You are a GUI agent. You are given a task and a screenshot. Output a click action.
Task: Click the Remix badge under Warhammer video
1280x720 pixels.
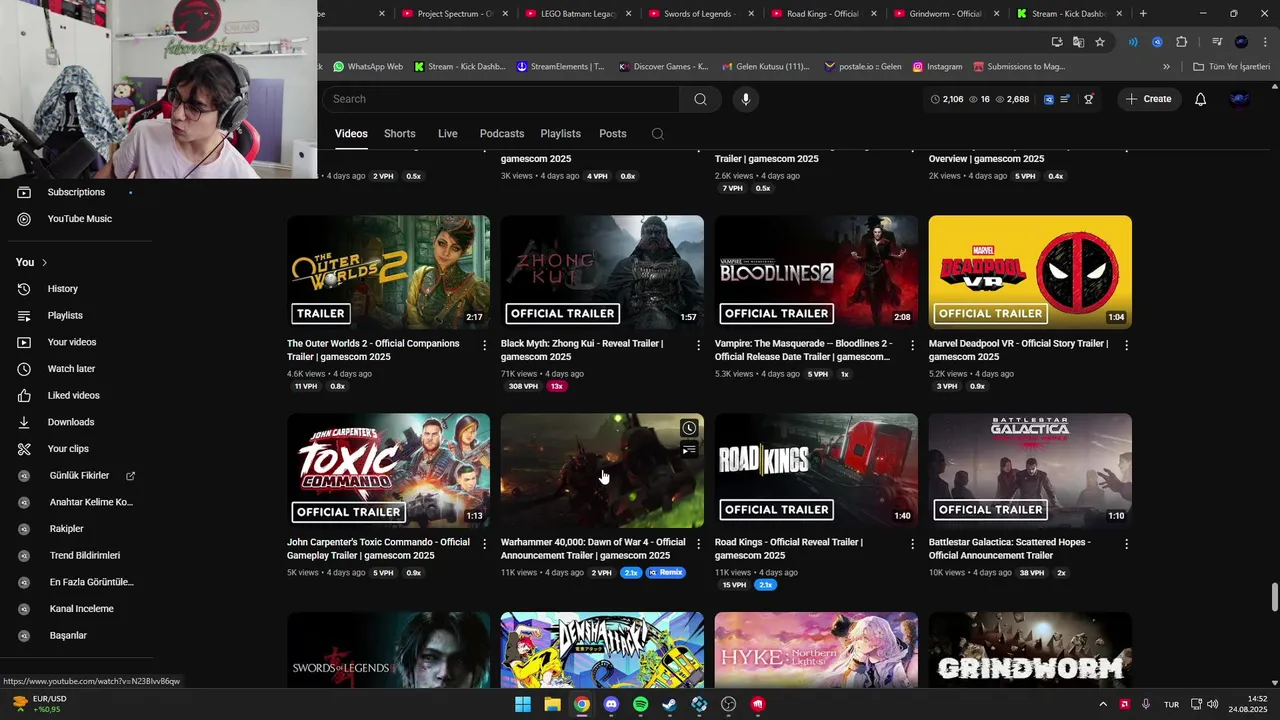(665, 573)
